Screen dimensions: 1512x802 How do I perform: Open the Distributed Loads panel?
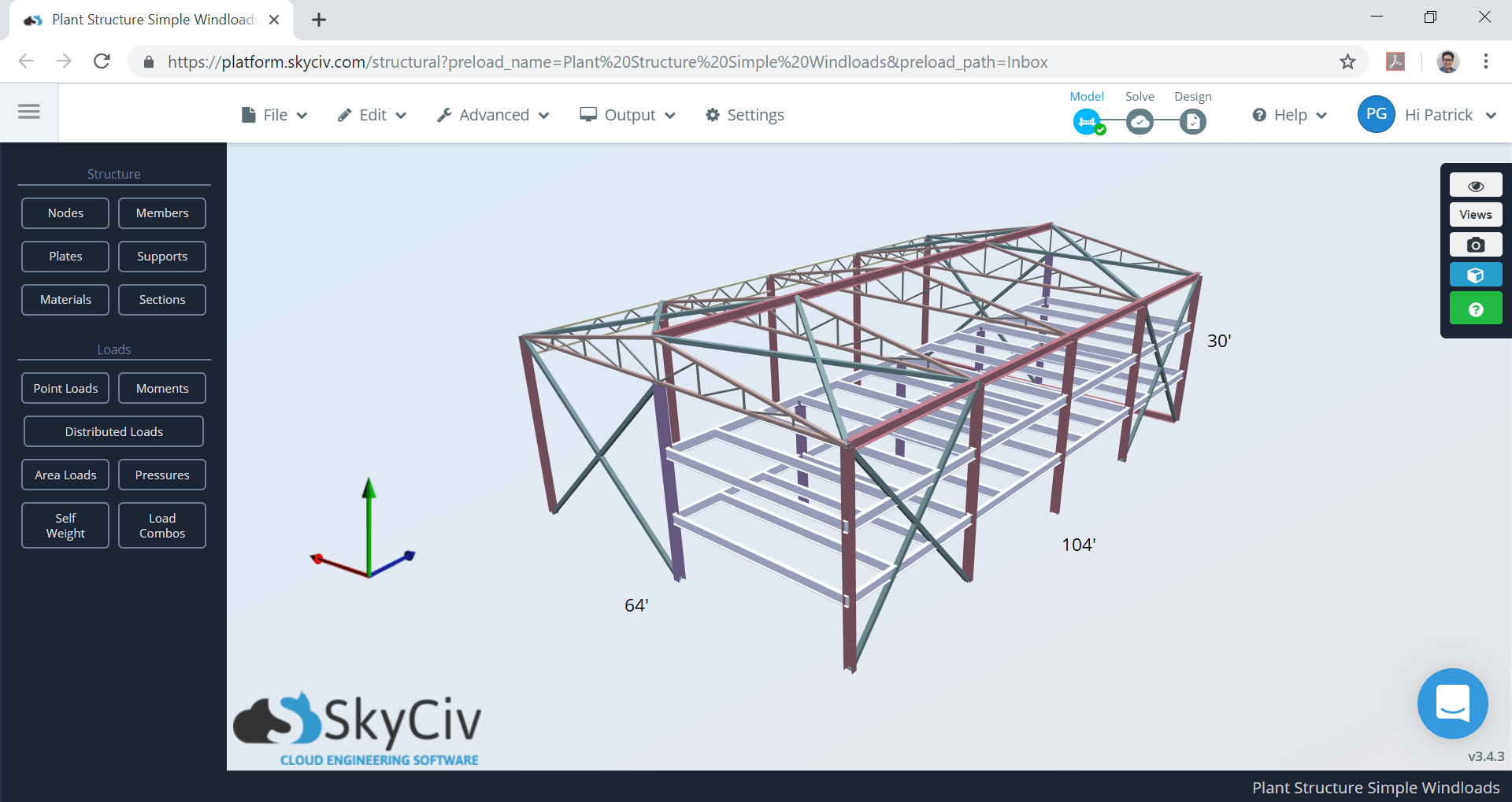pyautogui.click(x=113, y=431)
